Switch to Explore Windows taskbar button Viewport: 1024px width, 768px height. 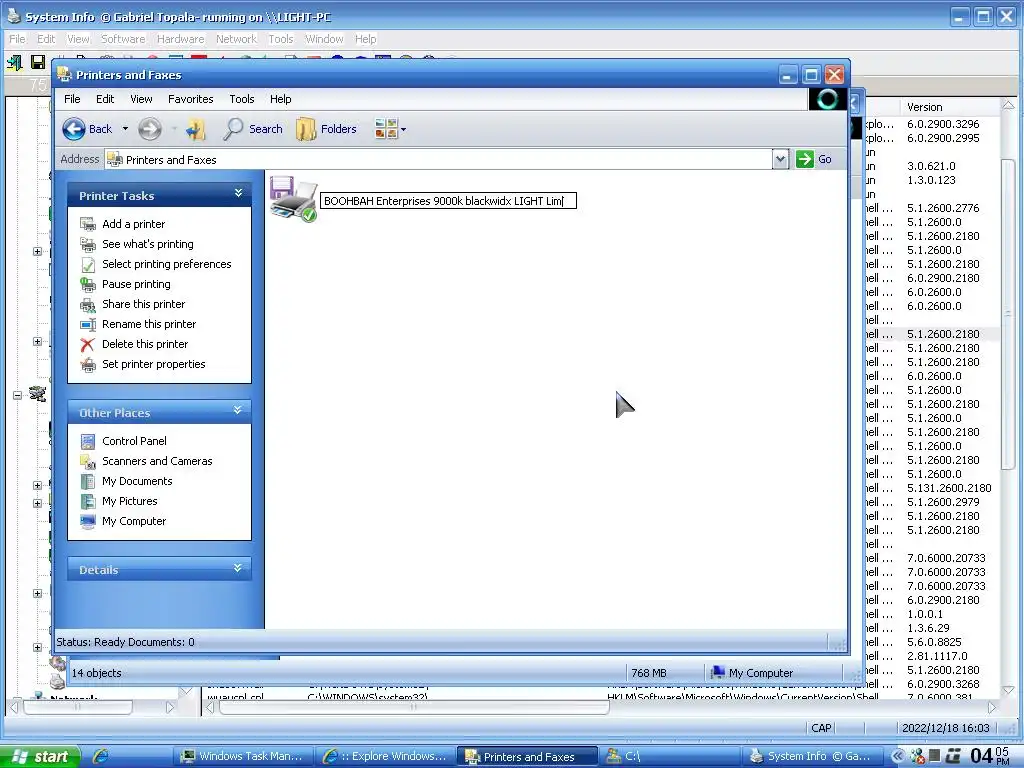pyautogui.click(x=385, y=756)
